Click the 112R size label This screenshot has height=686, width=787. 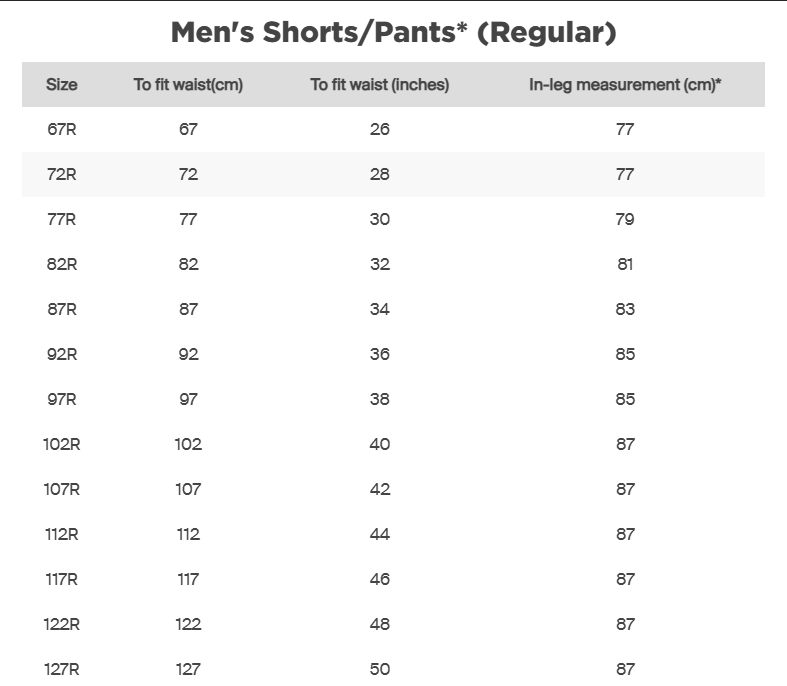[61, 534]
